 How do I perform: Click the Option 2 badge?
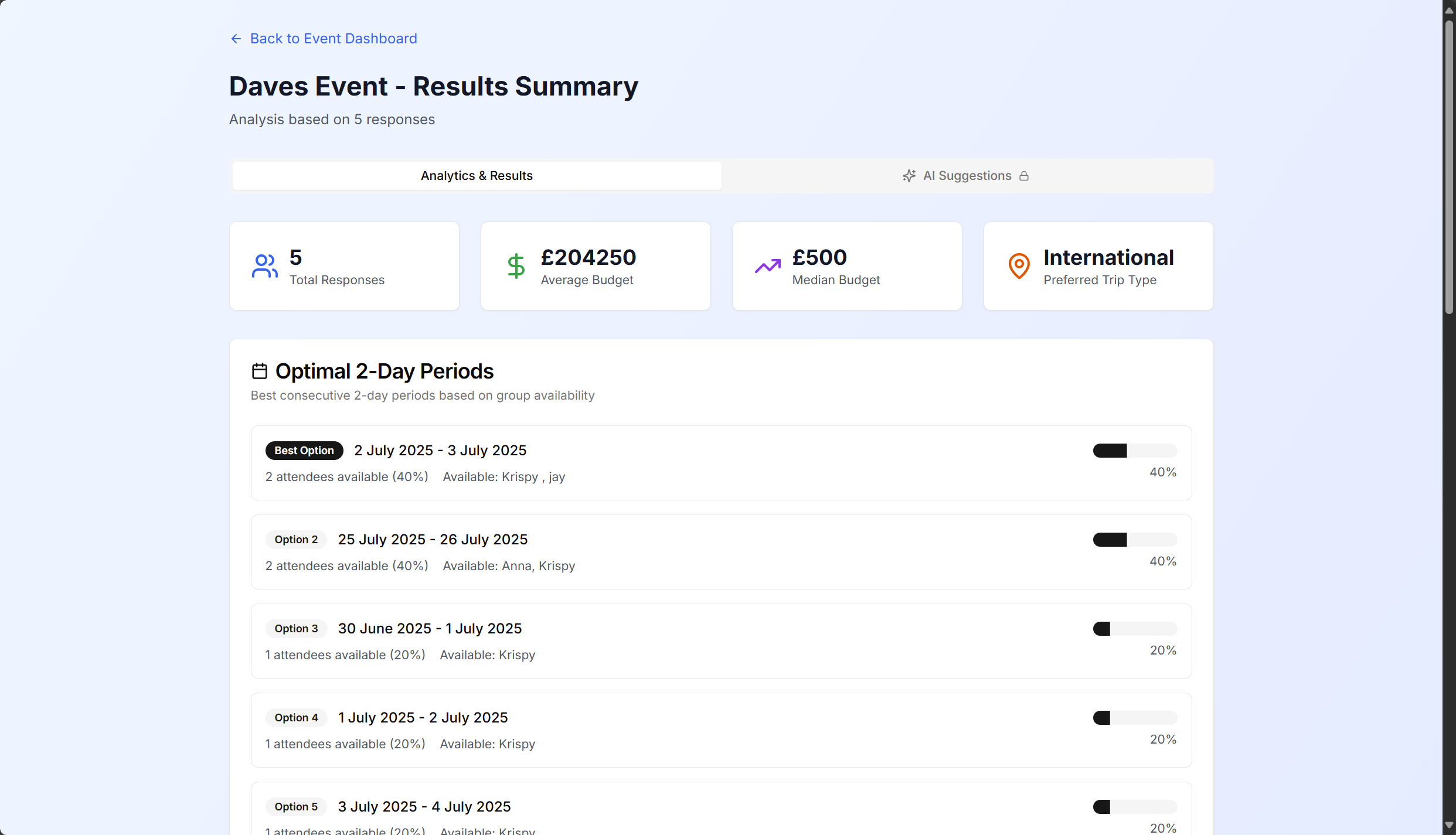coord(296,540)
